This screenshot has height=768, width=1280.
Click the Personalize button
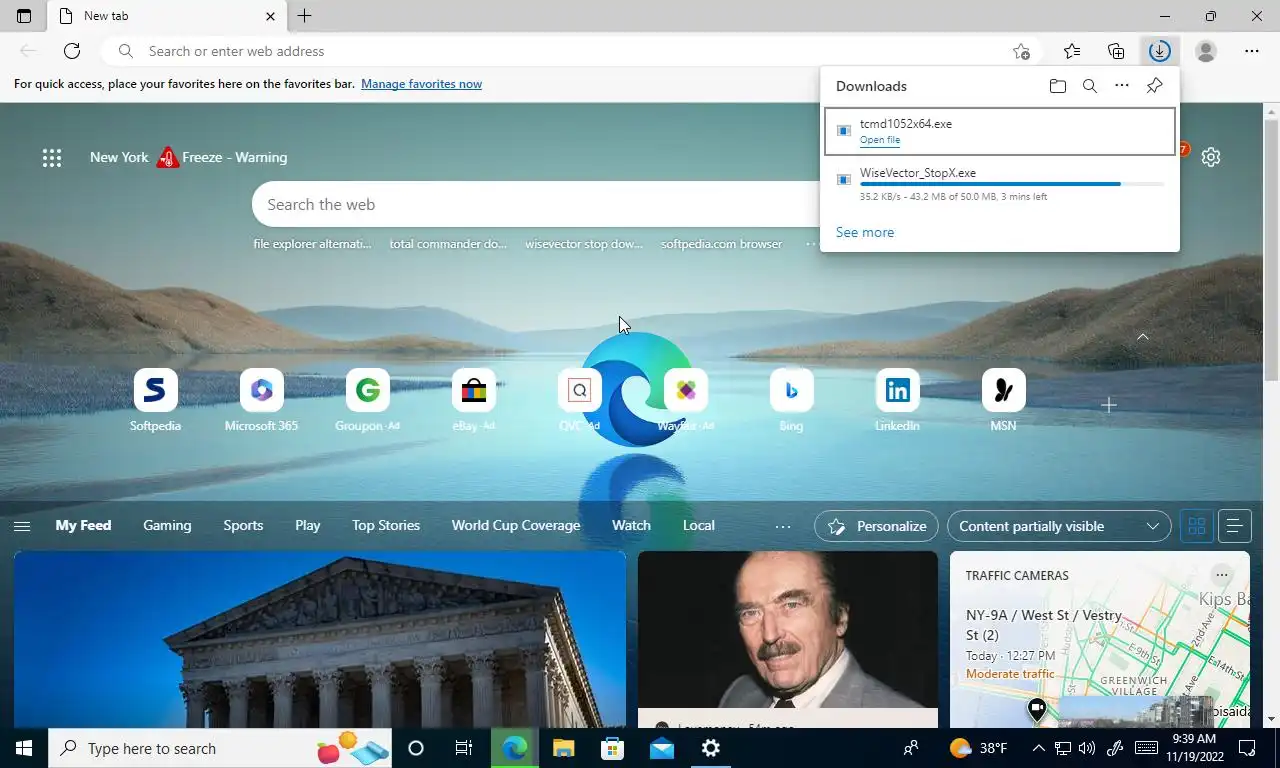(877, 526)
